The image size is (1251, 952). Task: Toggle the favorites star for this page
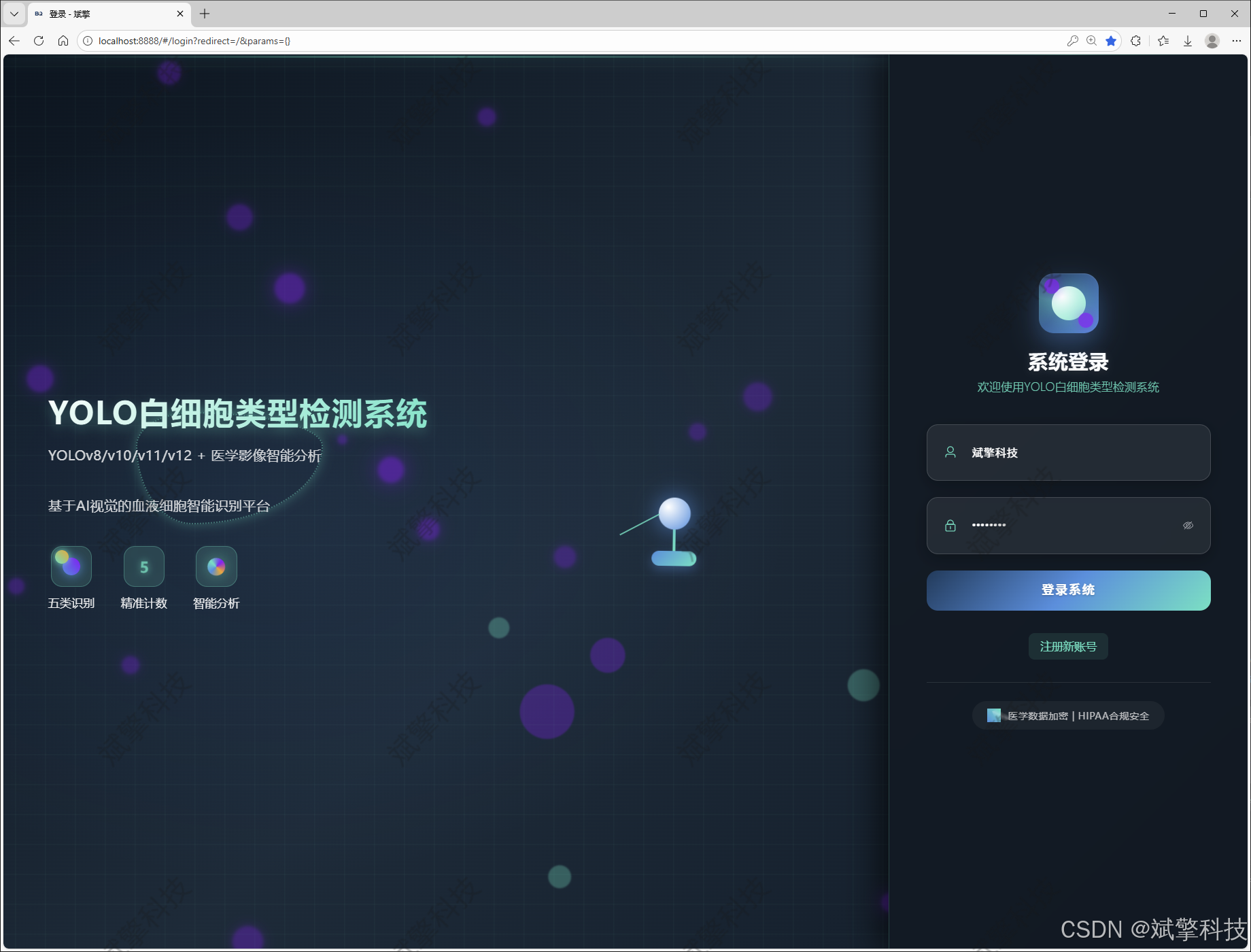(1111, 41)
